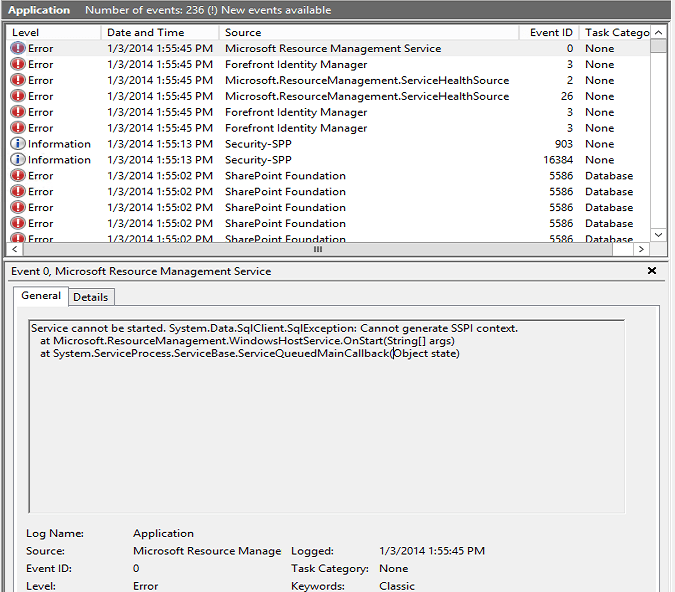The height and width of the screenshot is (592, 675).
Task: Click Logged value '1/3/2014 1:55:45 PM'
Action: click(432, 551)
